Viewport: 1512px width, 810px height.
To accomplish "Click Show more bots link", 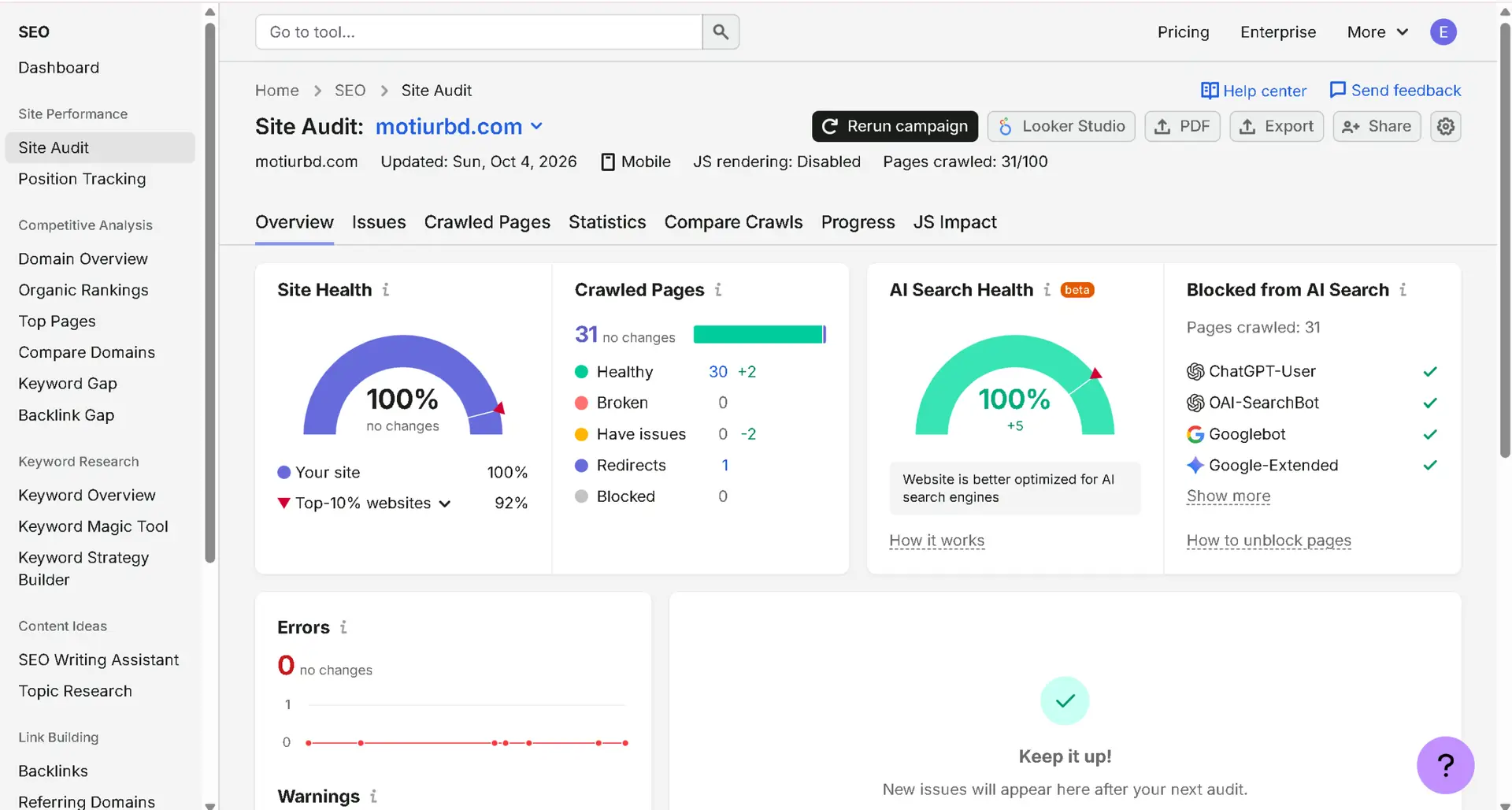I will click(1228, 496).
